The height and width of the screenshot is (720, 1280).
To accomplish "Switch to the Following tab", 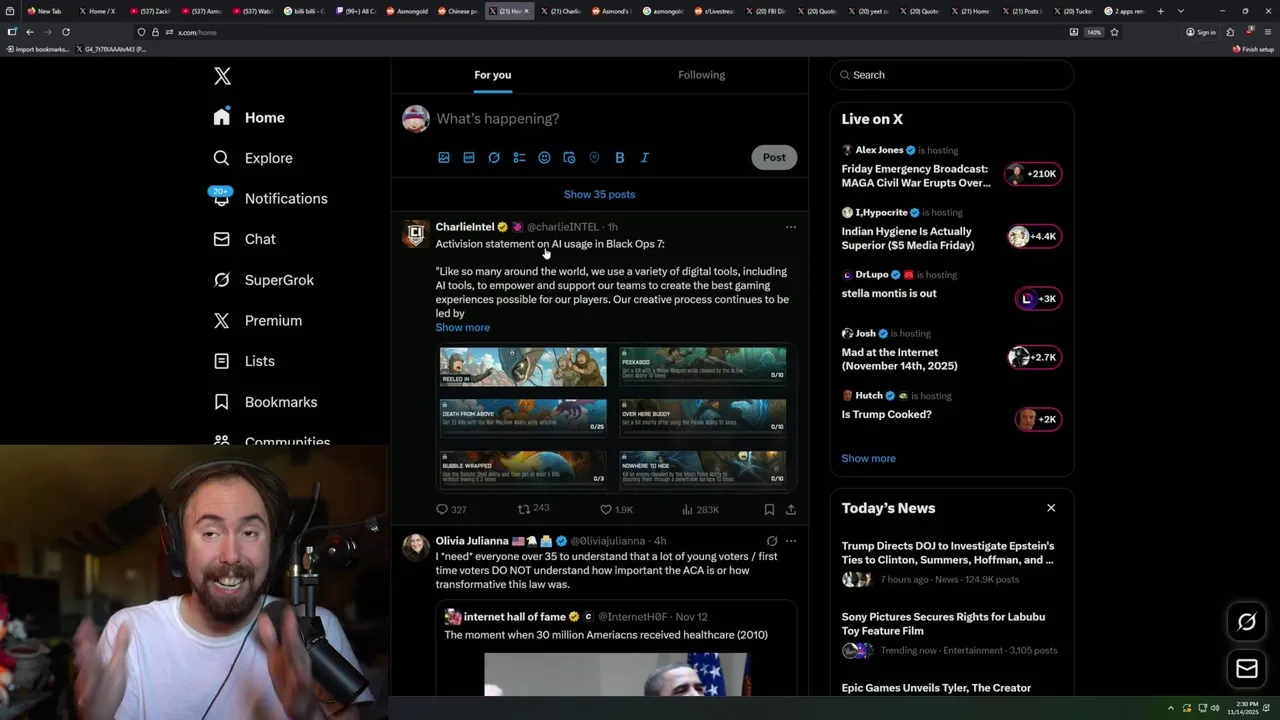I will click(701, 75).
